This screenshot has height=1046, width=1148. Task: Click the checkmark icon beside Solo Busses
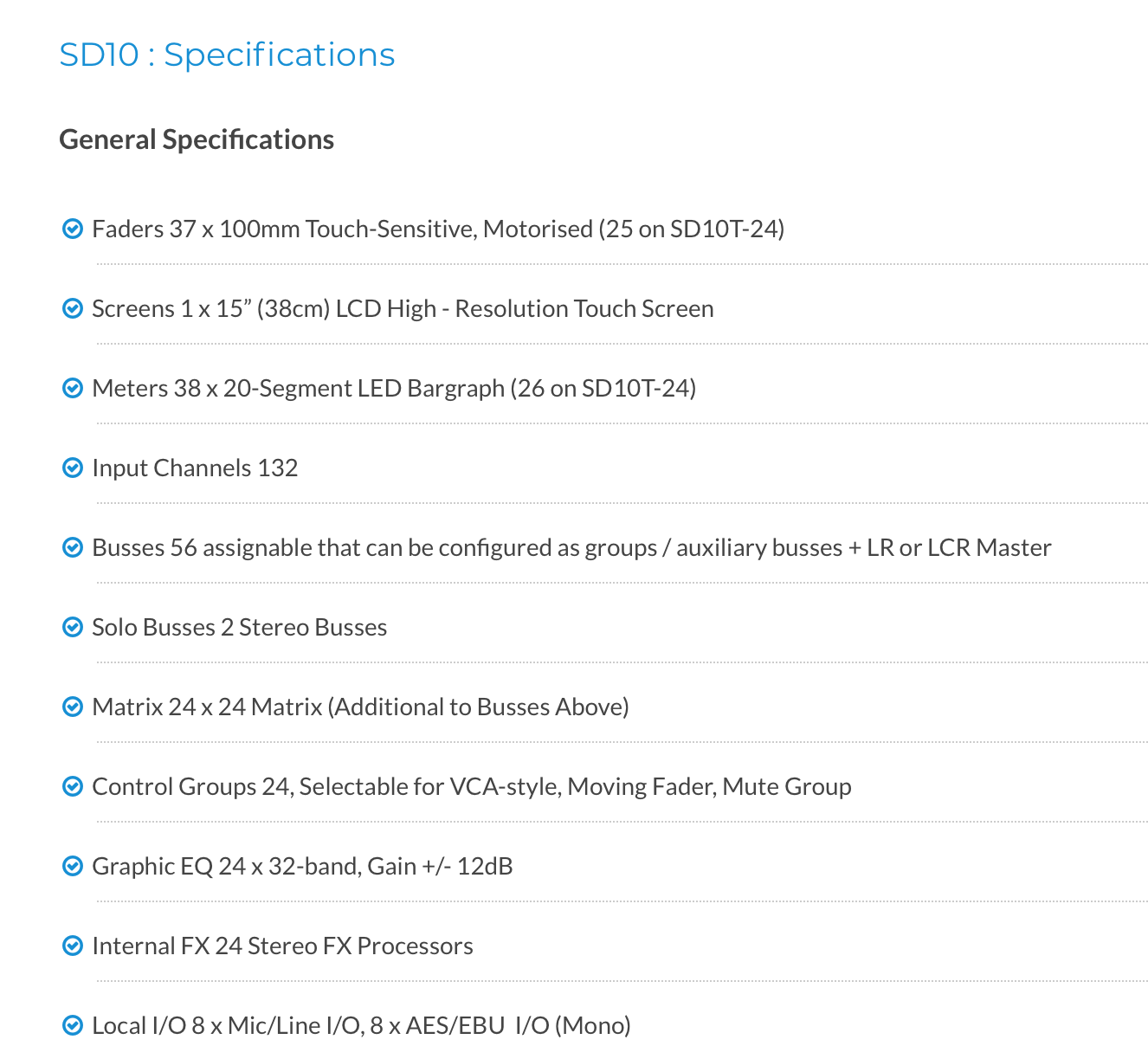pos(73,627)
